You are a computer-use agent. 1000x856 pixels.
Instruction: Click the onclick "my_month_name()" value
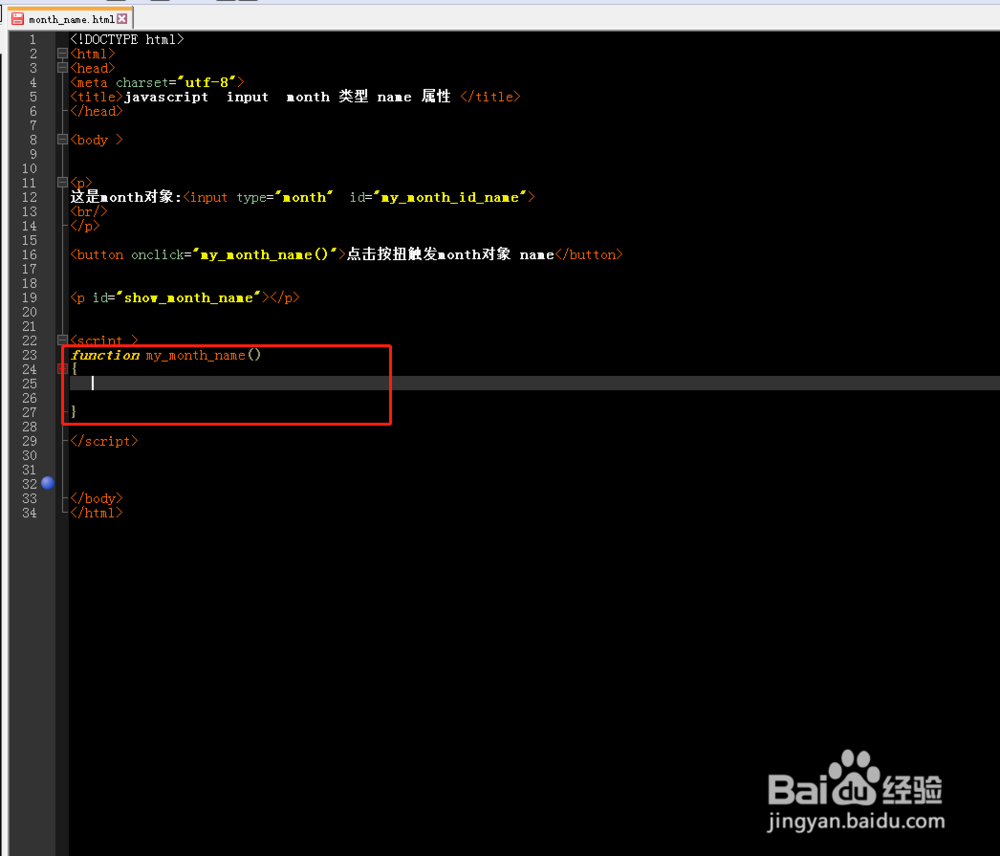click(x=264, y=255)
